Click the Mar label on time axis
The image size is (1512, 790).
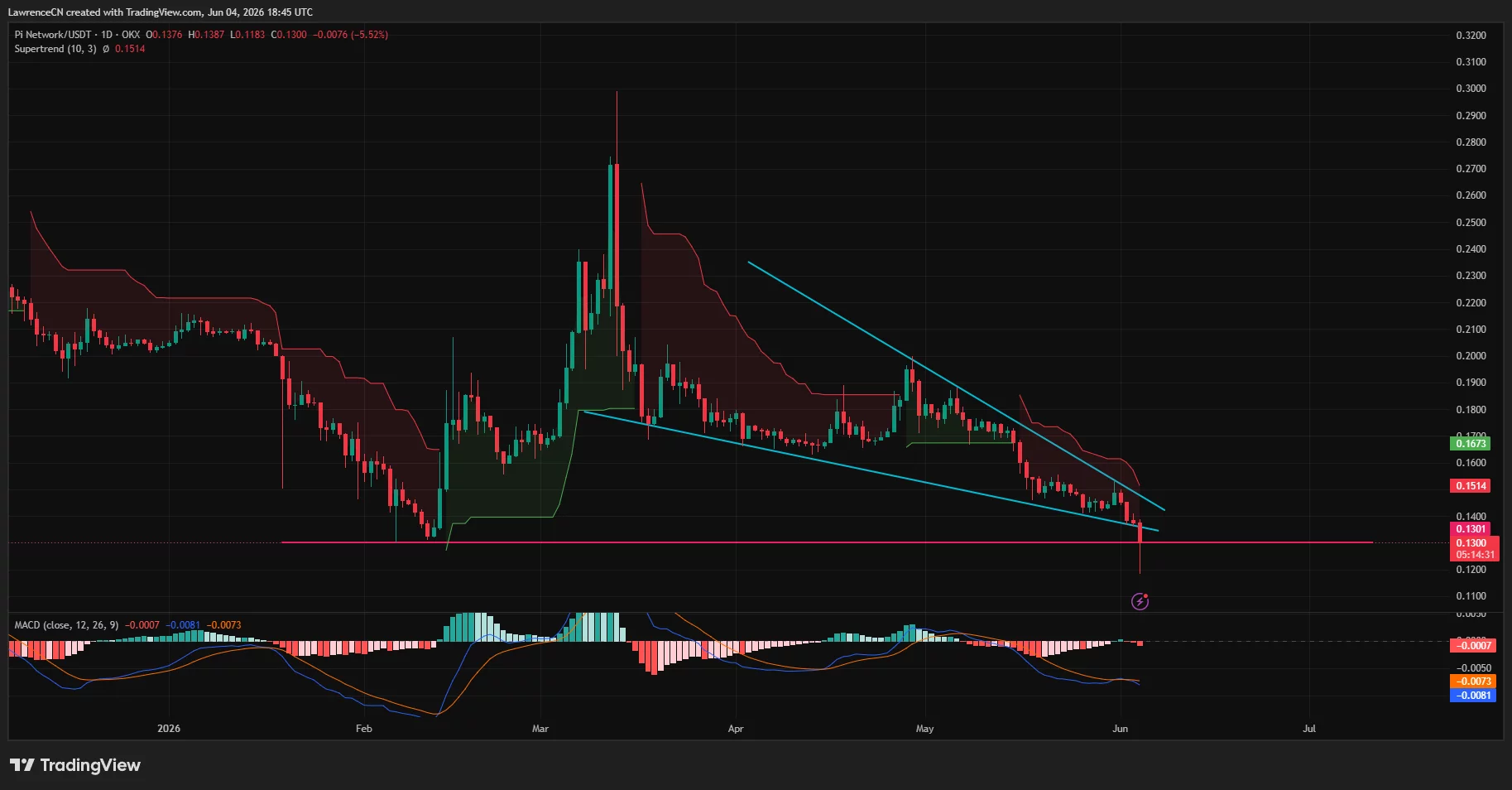(x=540, y=729)
